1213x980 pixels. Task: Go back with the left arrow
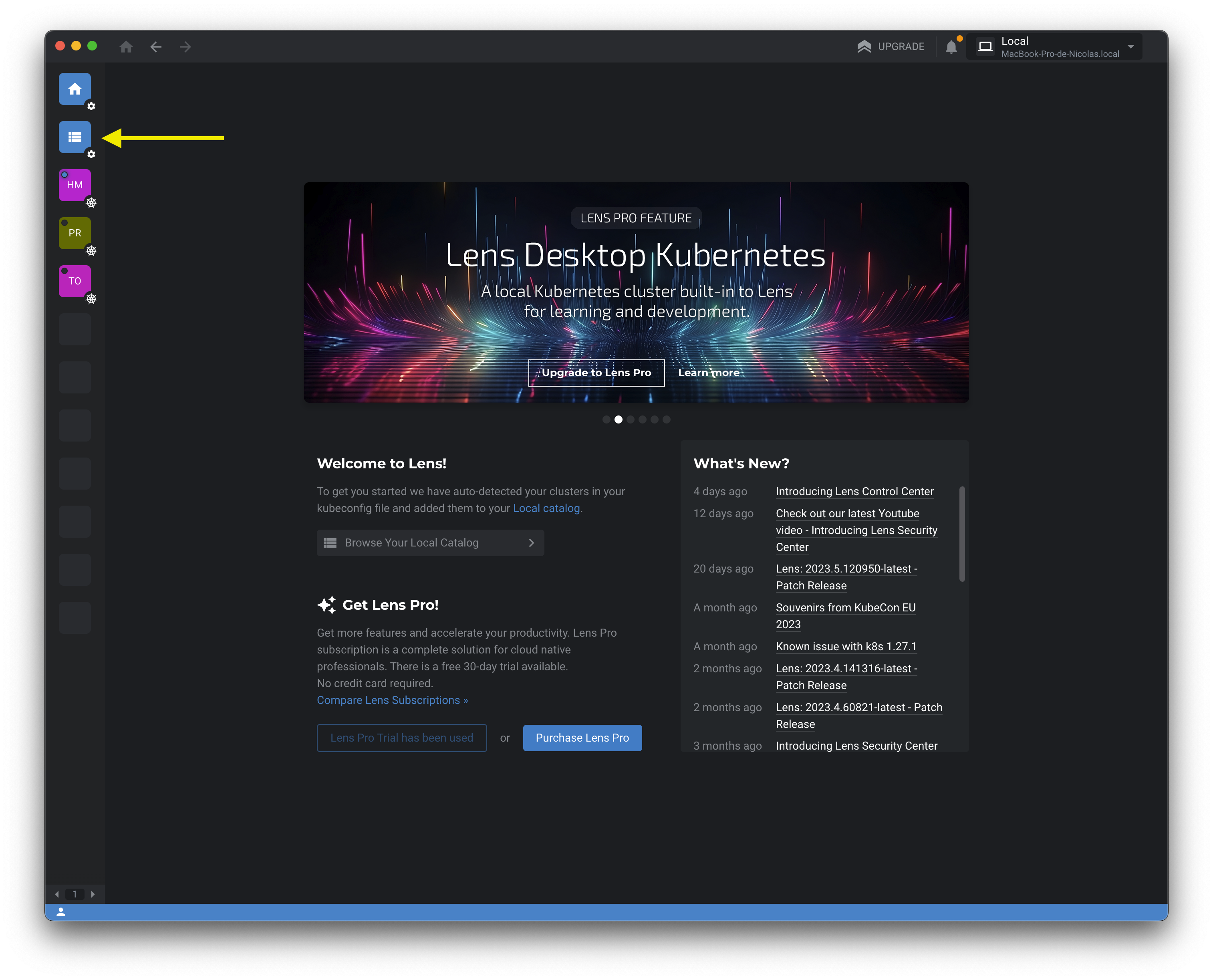click(156, 47)
